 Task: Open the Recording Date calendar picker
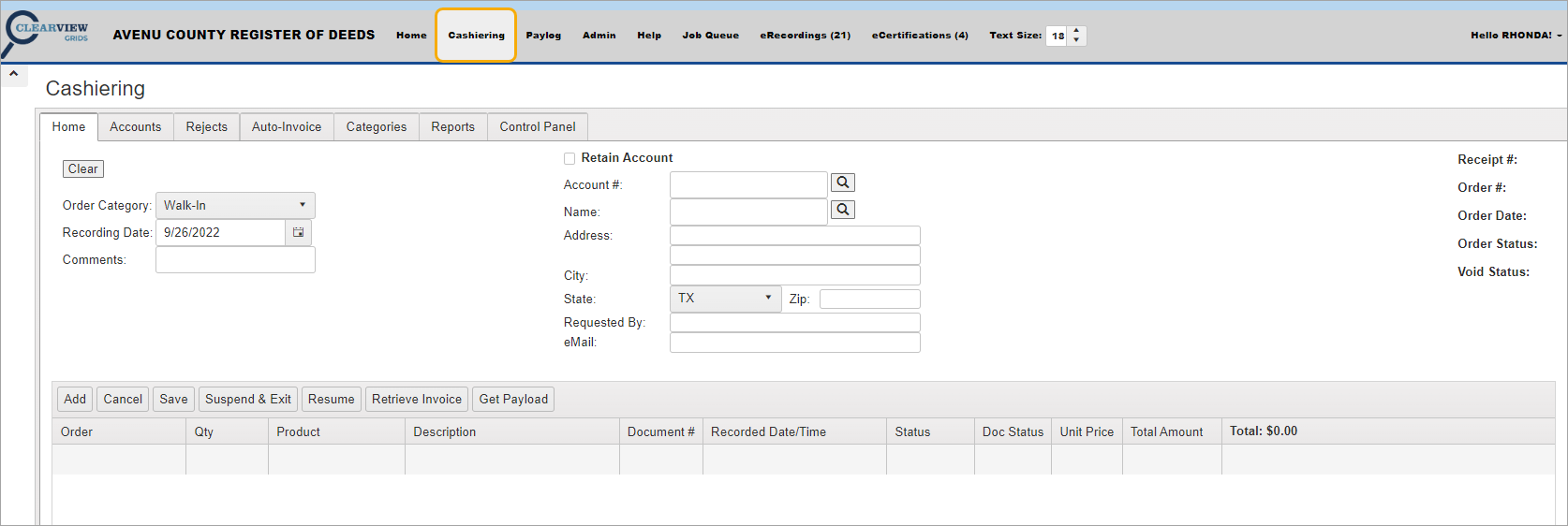[298, 232]
